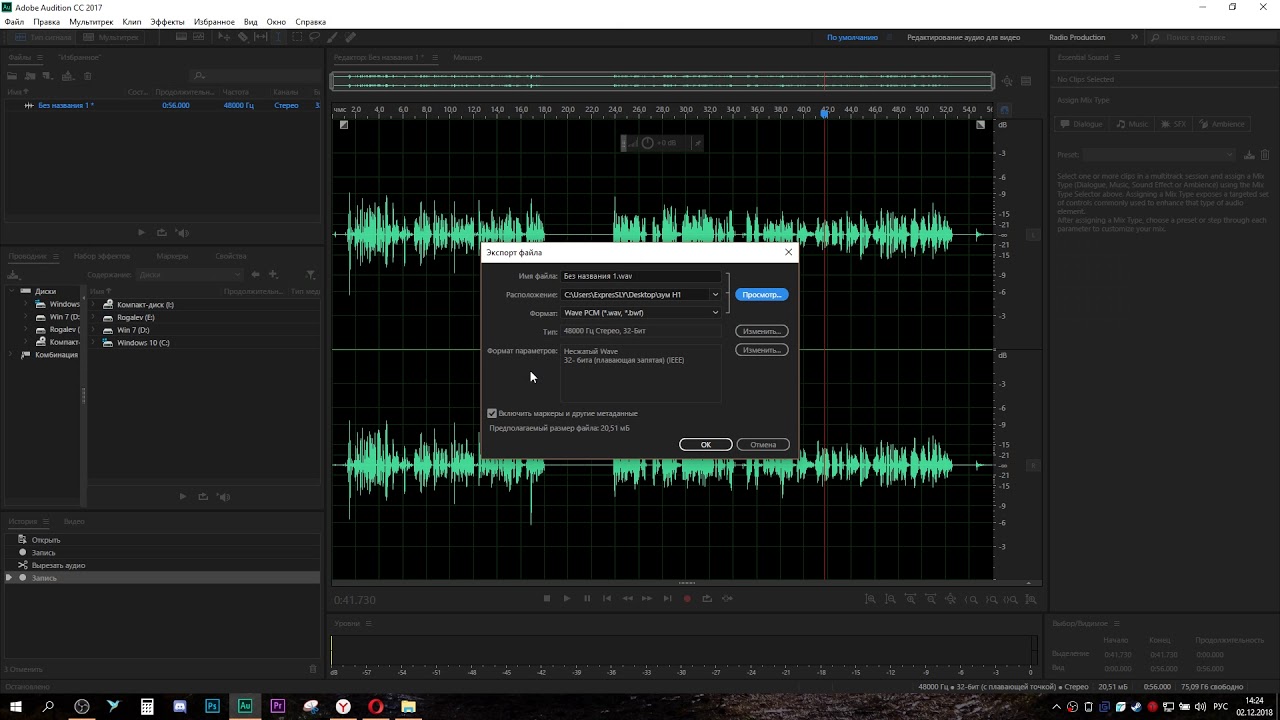Click the Просмотр browse button
Image resolution: width=1280 pixels, height=720 pixels.
762,294
